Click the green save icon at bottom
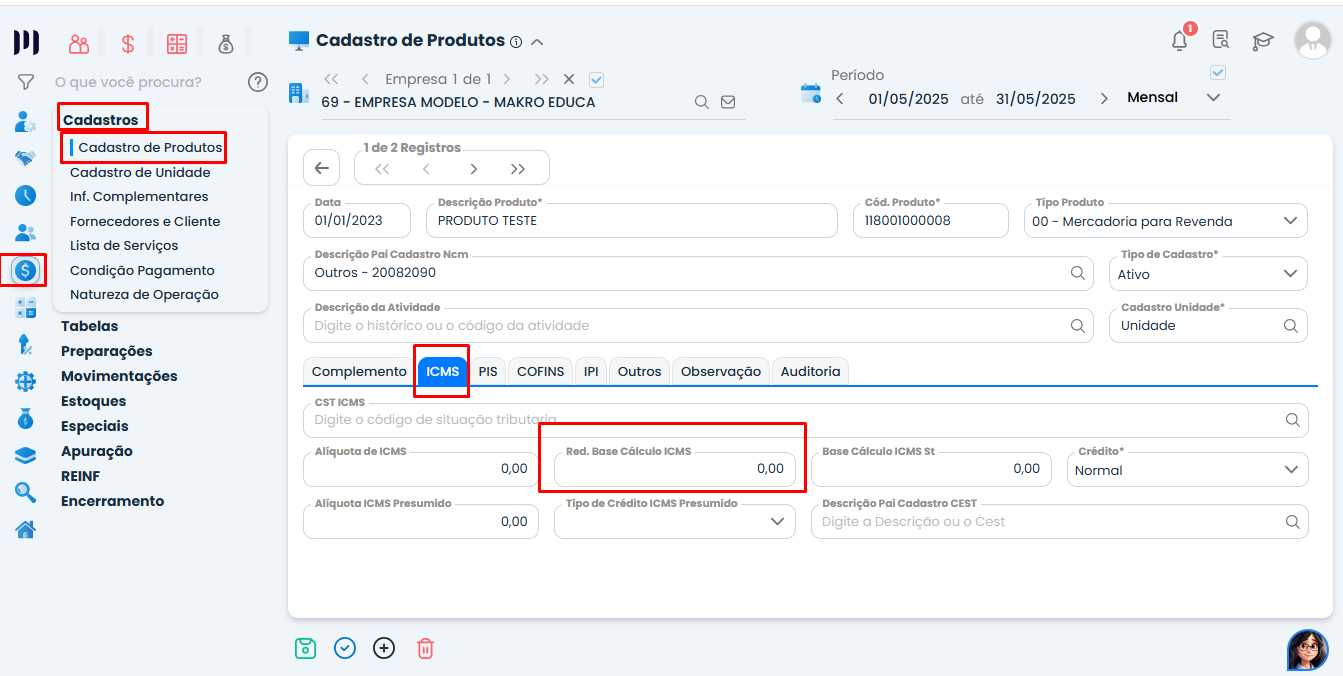The height and width of the screenshot is (676, 1343). (x=305, y=648)
